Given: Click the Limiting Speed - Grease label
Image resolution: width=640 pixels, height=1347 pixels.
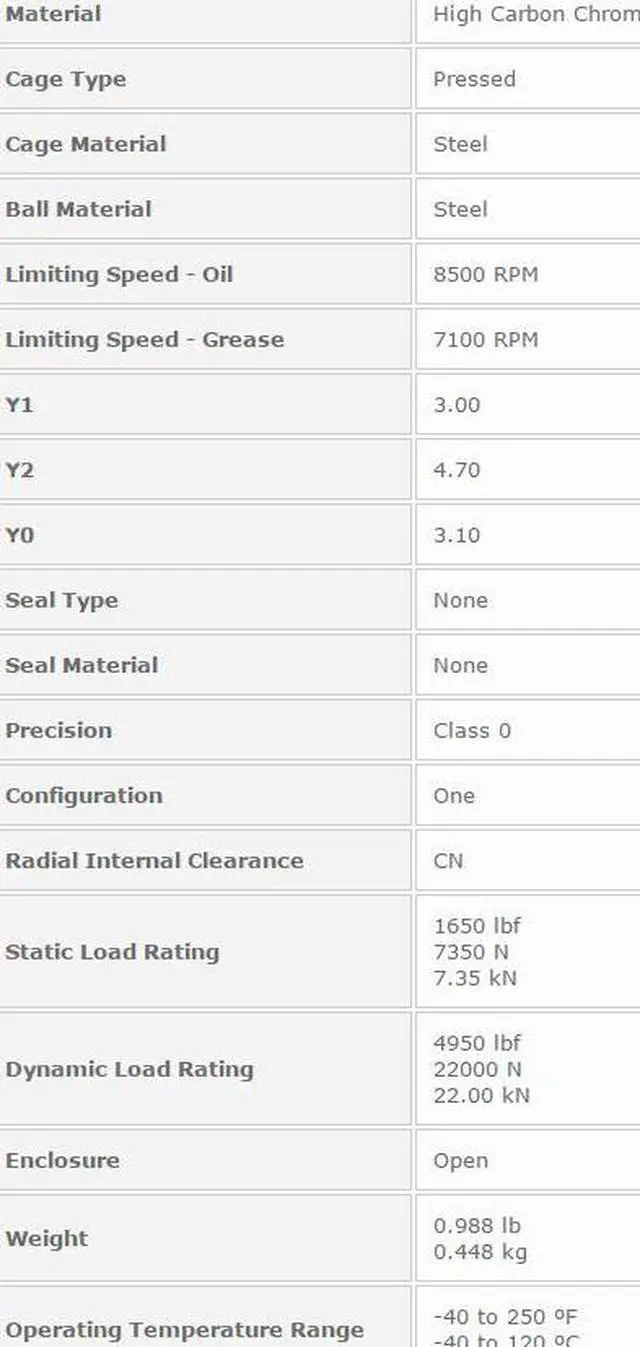Looking at the screenshot, I should [145, 340].
